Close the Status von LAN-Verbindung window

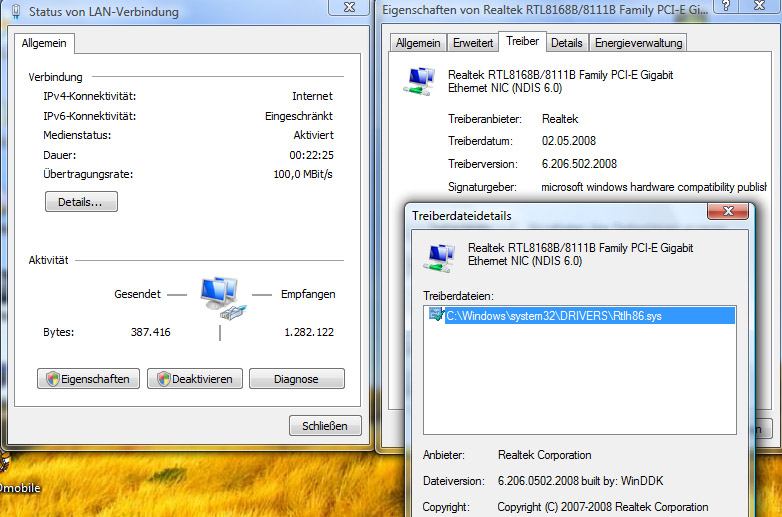[x=349, y=7]
